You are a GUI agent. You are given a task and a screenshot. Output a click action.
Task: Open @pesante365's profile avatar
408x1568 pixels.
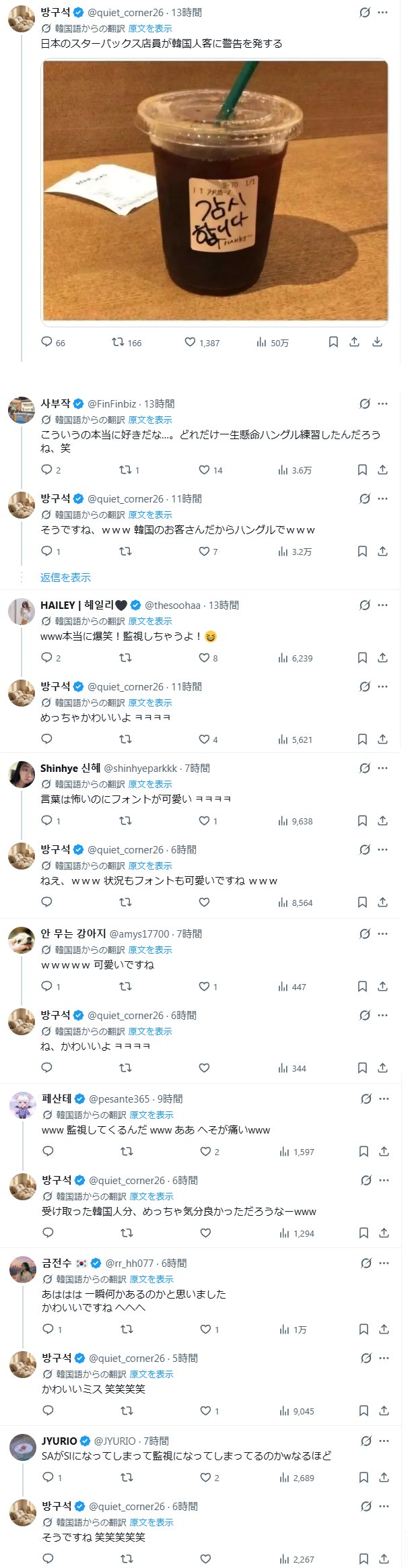22,1105
